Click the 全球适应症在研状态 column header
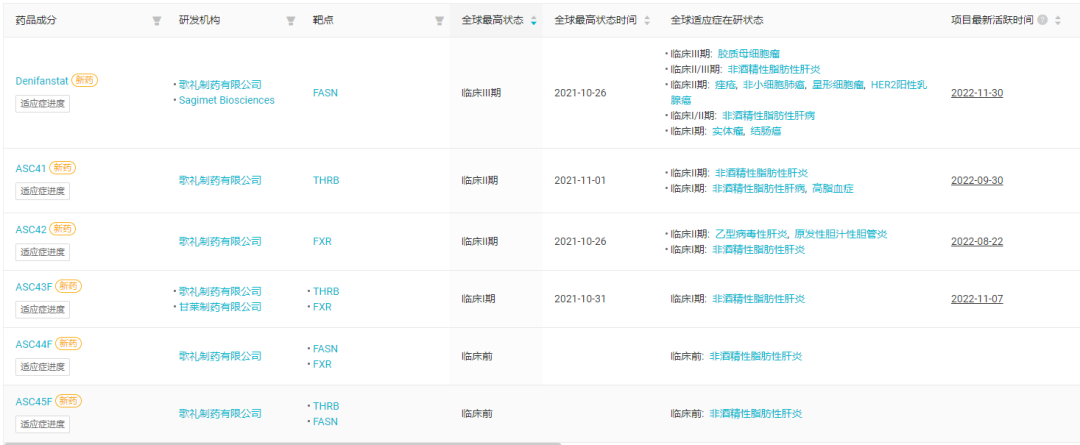This screenshot has height=445, width=1080. tap(716, 21)
